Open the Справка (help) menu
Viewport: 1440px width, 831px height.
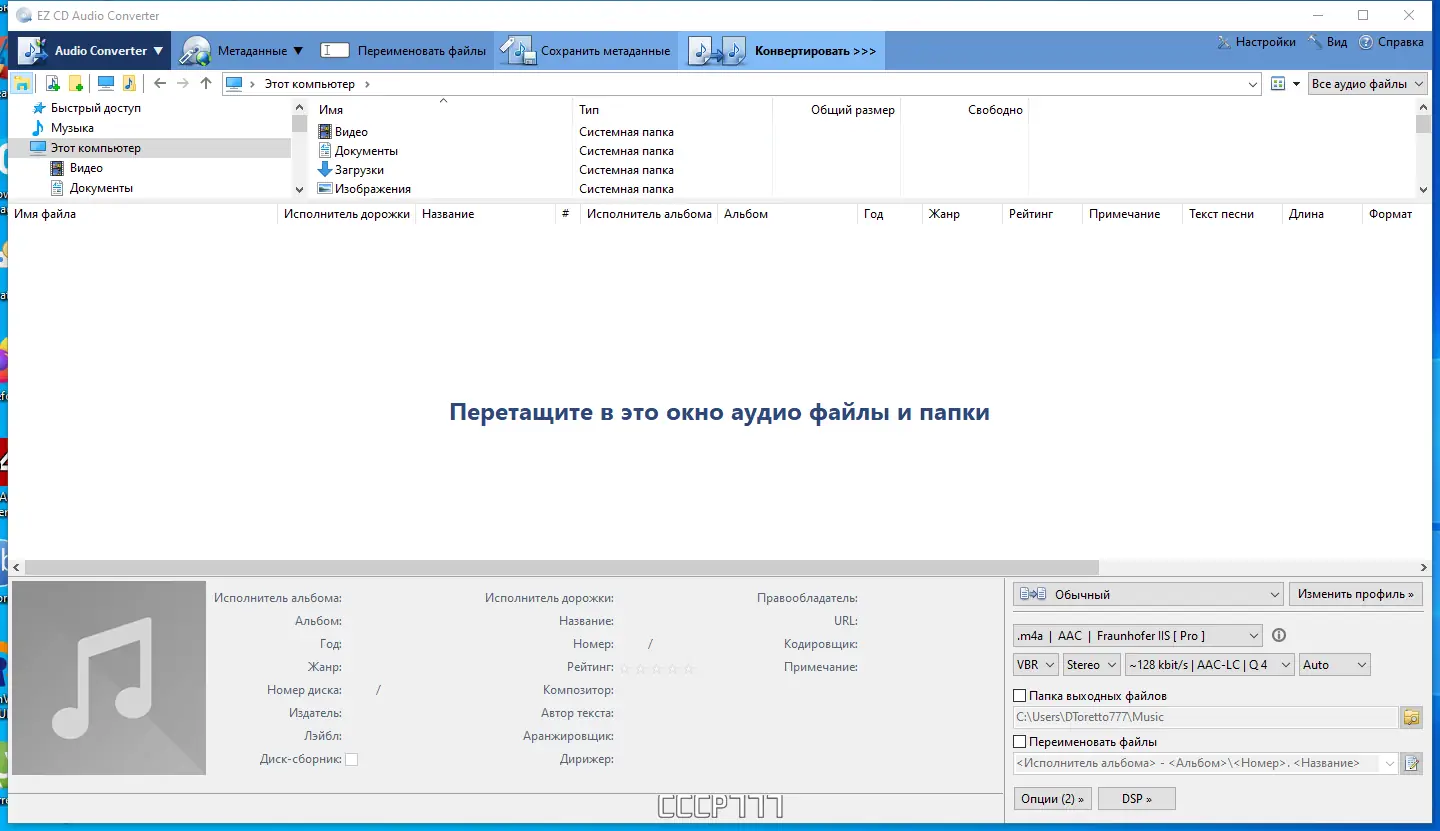point(1392,42)
